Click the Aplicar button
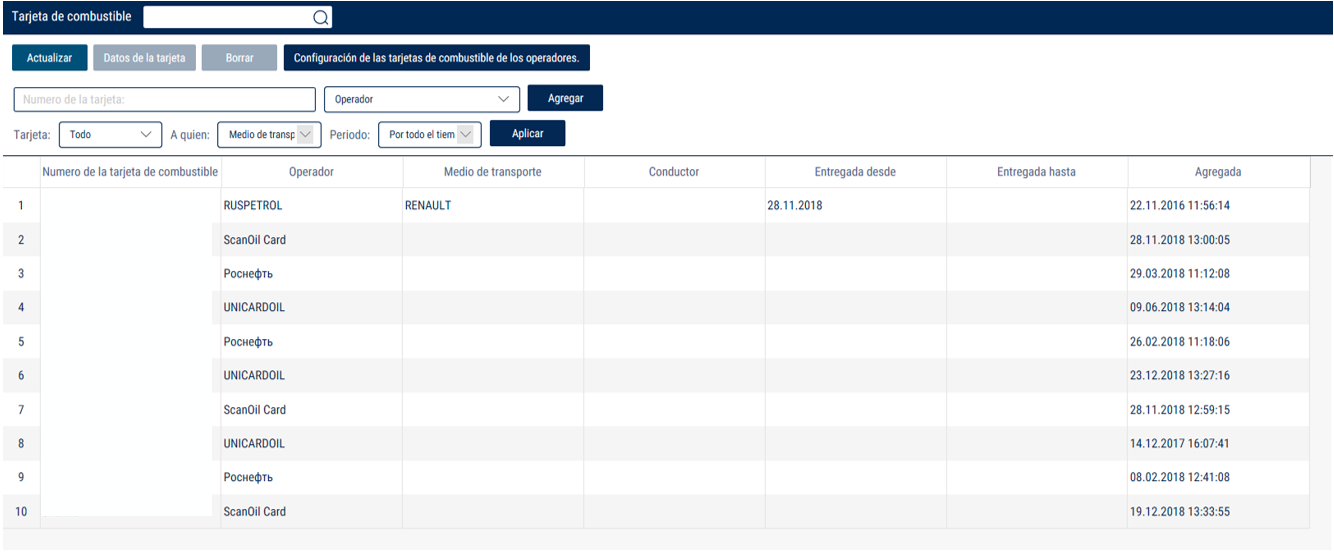The width and height of the screenshot is (1334, 552). 527,133
